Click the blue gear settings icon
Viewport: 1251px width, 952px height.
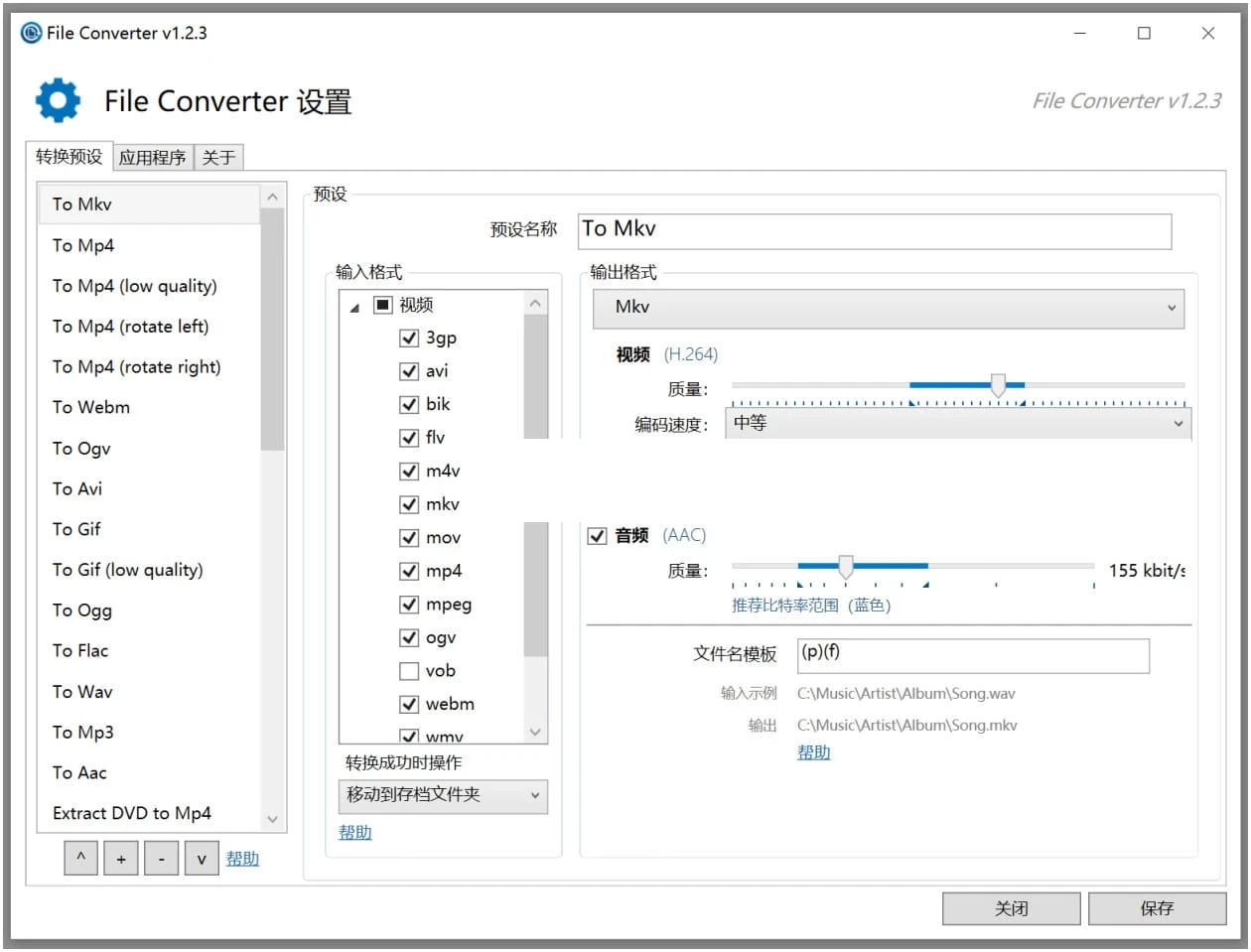(x=57, y=98)
